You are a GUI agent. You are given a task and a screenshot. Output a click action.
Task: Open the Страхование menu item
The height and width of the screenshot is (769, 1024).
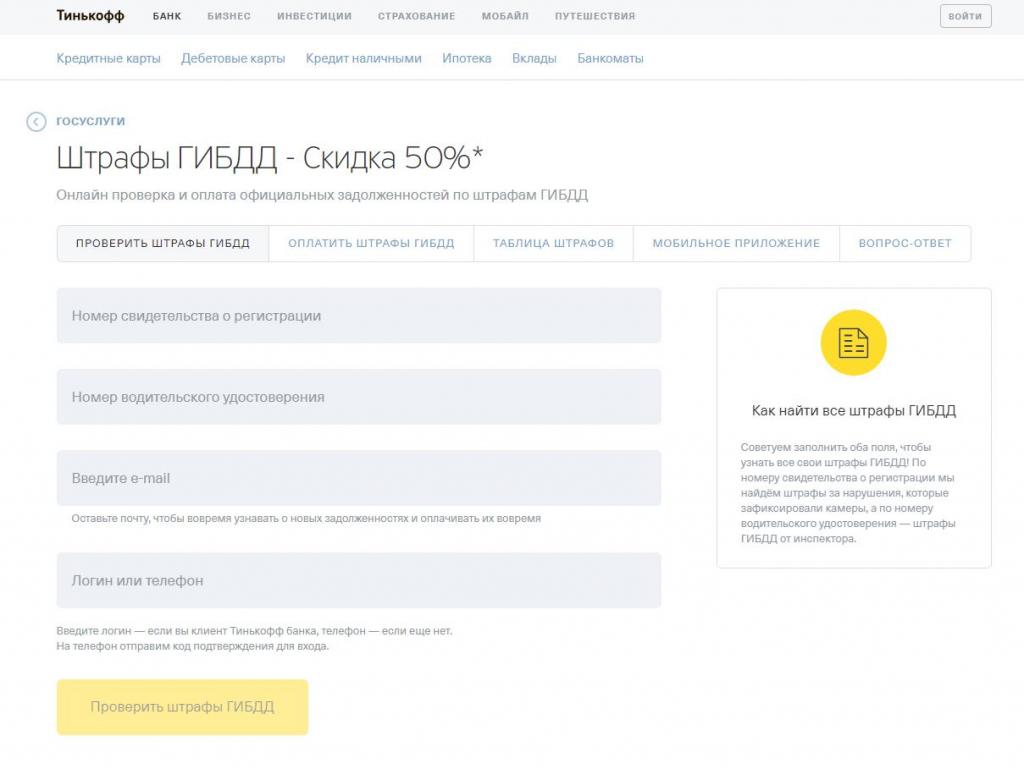[416, 16]
